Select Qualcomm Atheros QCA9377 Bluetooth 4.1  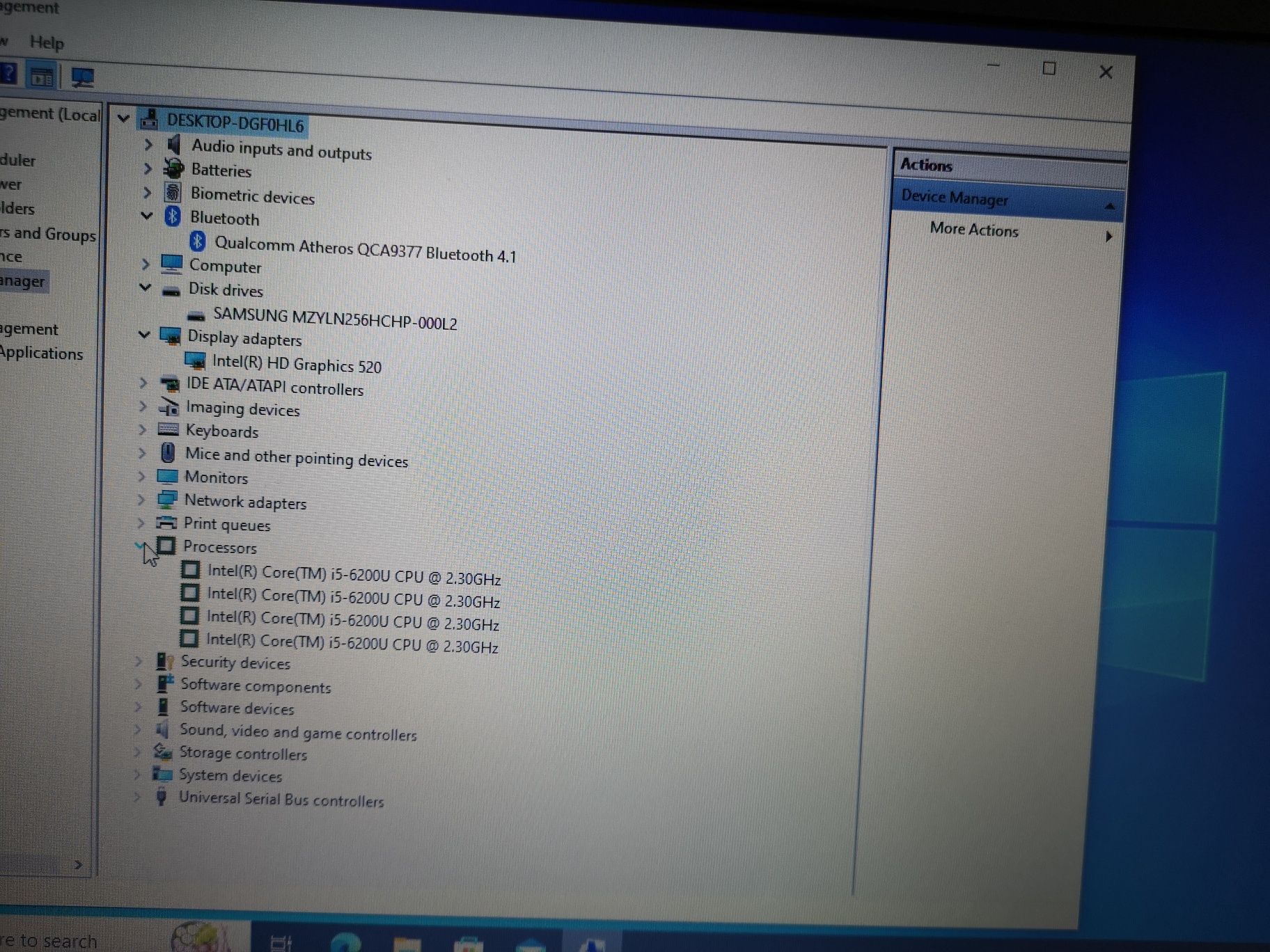tap(366, 249)
